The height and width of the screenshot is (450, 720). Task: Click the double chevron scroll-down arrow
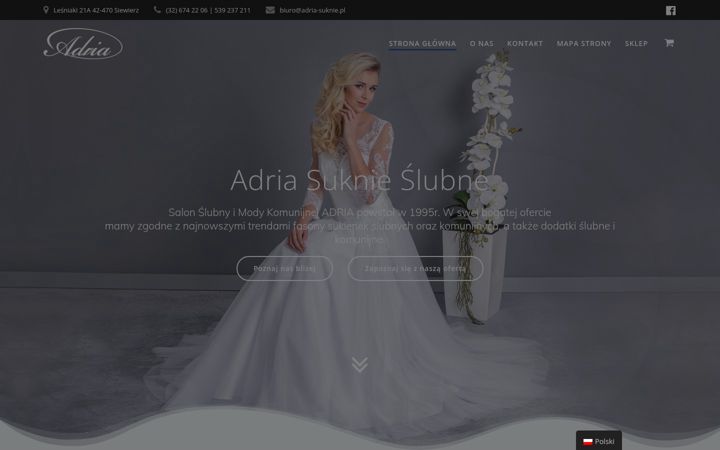click(x=360, y=364)
